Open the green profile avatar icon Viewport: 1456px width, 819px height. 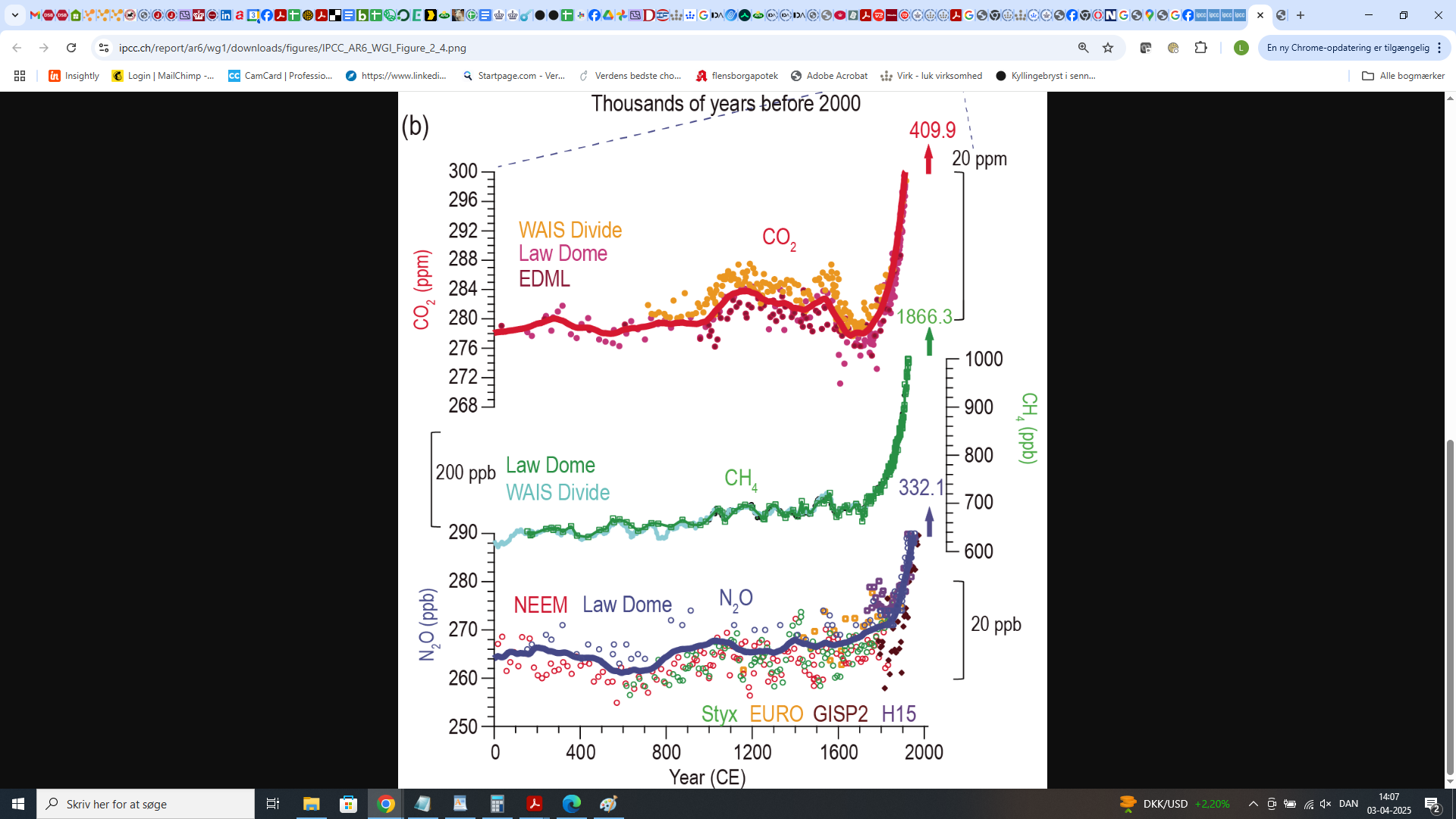click(x=1241, y=48)
